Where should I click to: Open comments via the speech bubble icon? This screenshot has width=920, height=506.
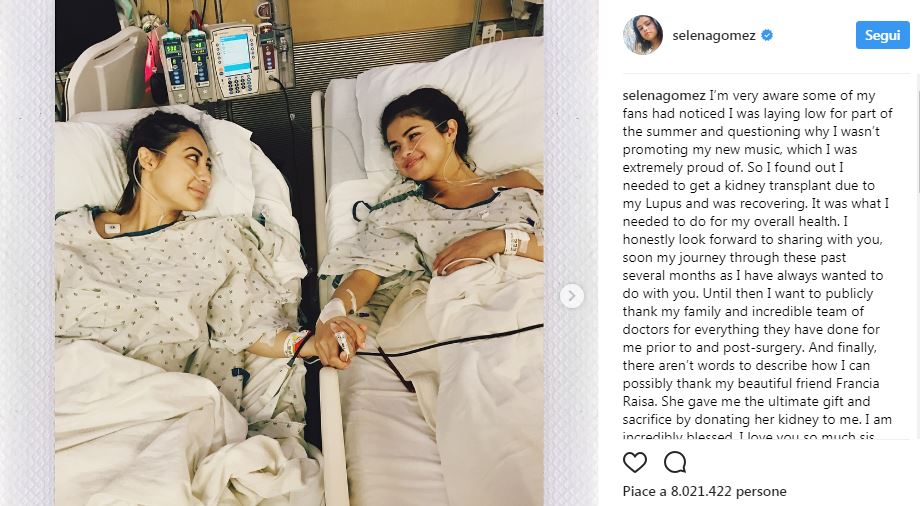click(675, 463)
